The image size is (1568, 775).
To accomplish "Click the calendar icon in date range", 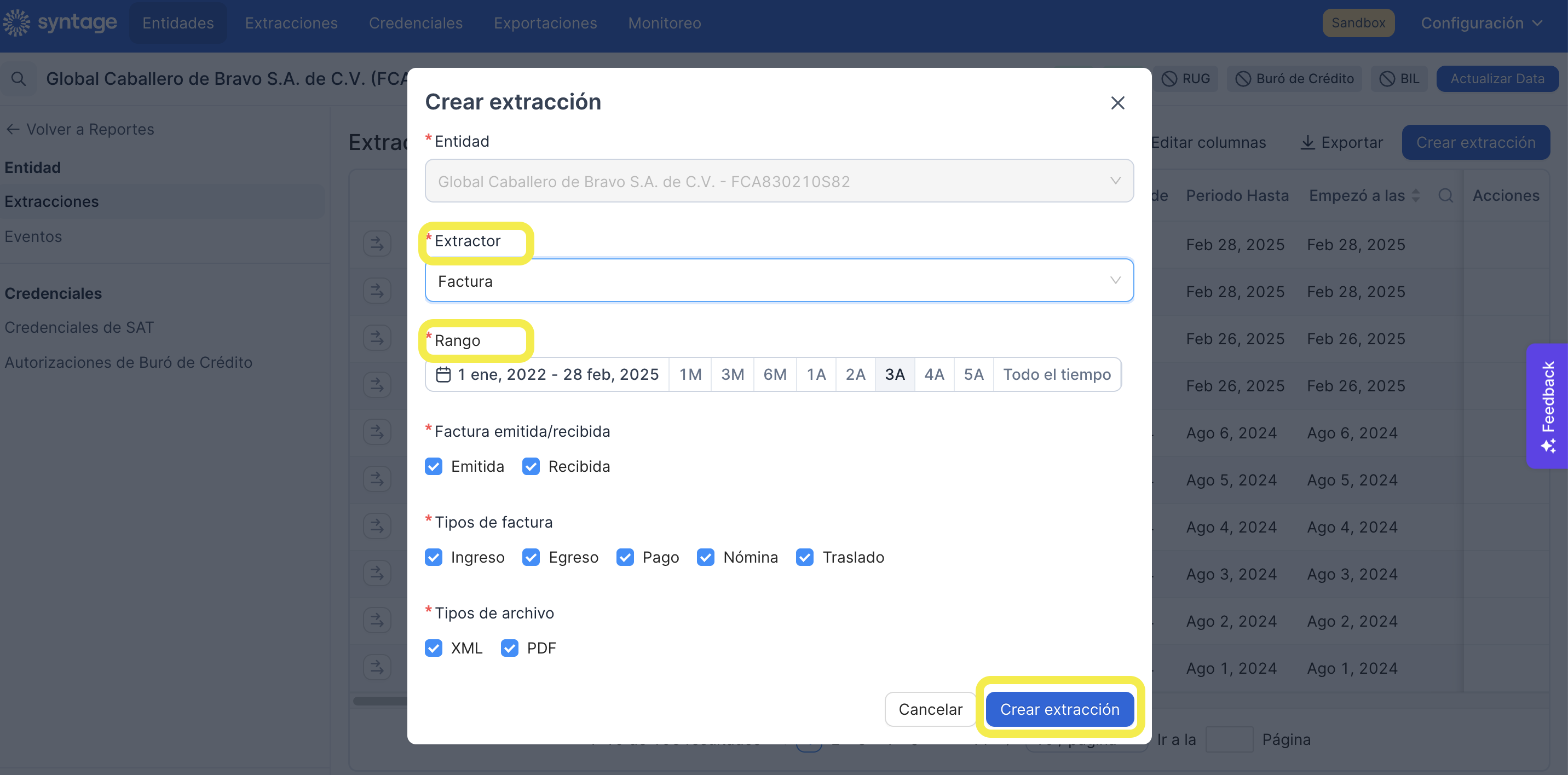I will click(443, 374).
